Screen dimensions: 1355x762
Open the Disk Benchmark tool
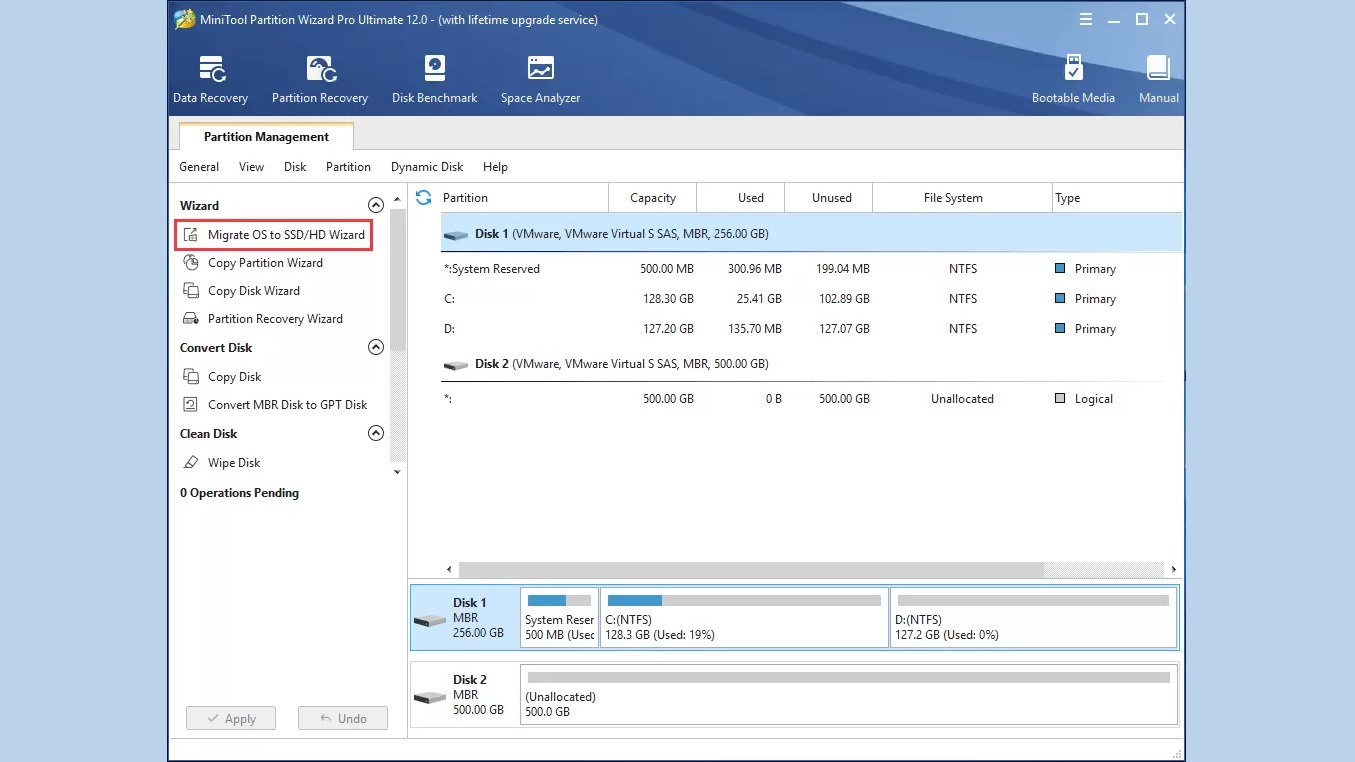(x=434, y=79)
